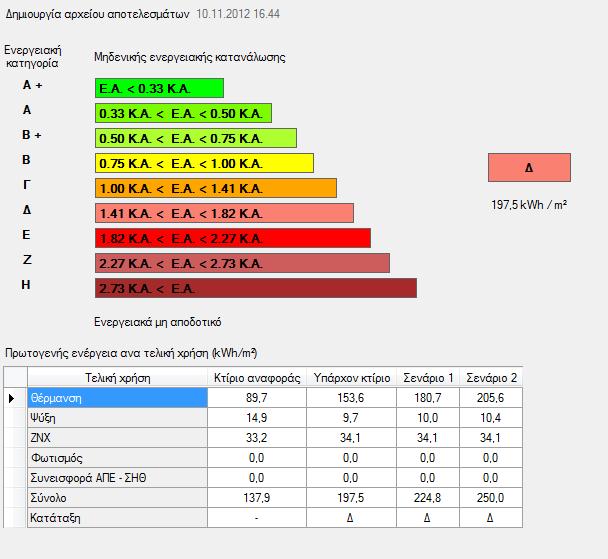Select the dash classification cell for reference building

tap(257, 518)
